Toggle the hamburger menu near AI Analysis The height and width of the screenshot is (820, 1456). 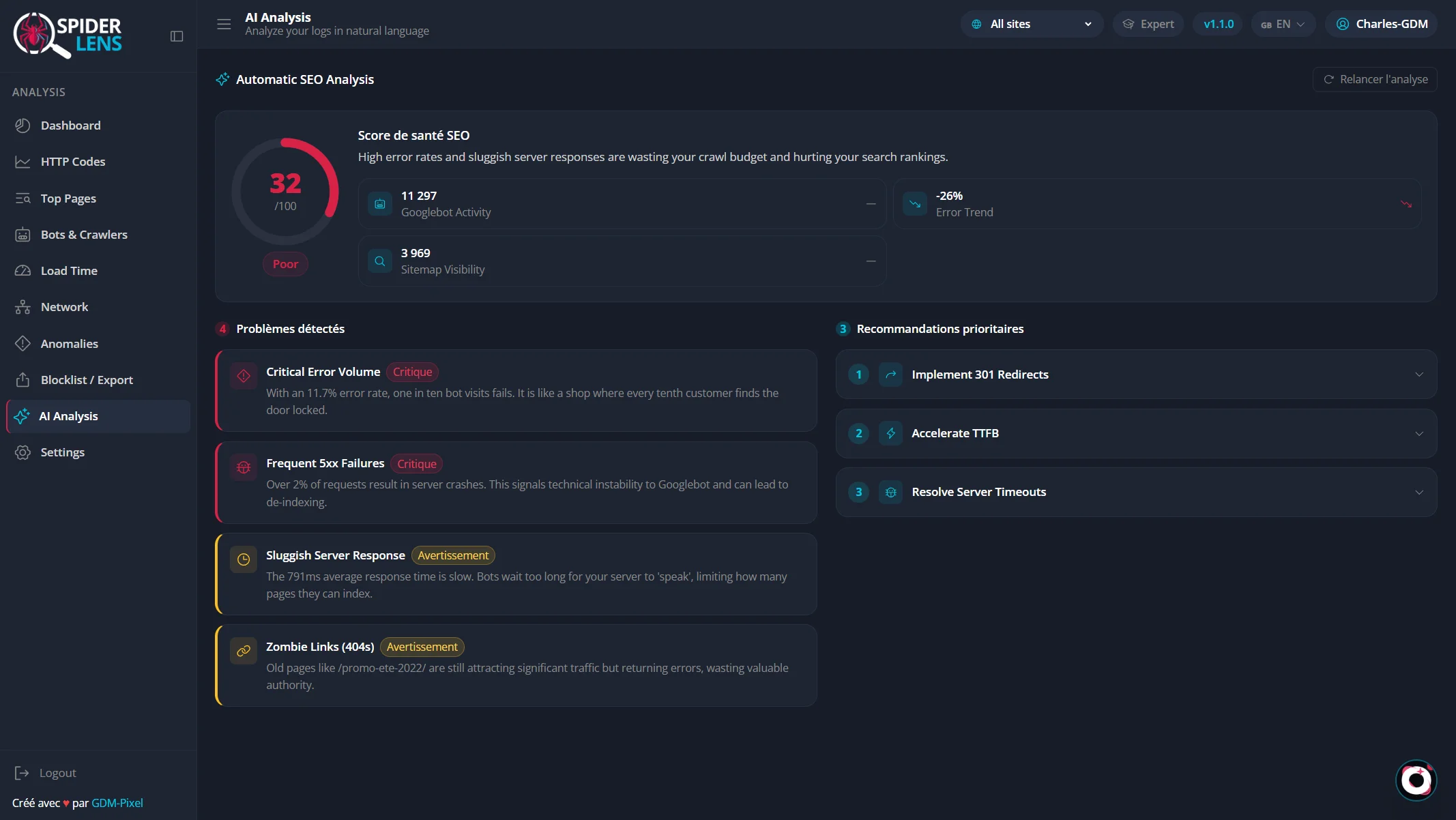coord(223,24)
